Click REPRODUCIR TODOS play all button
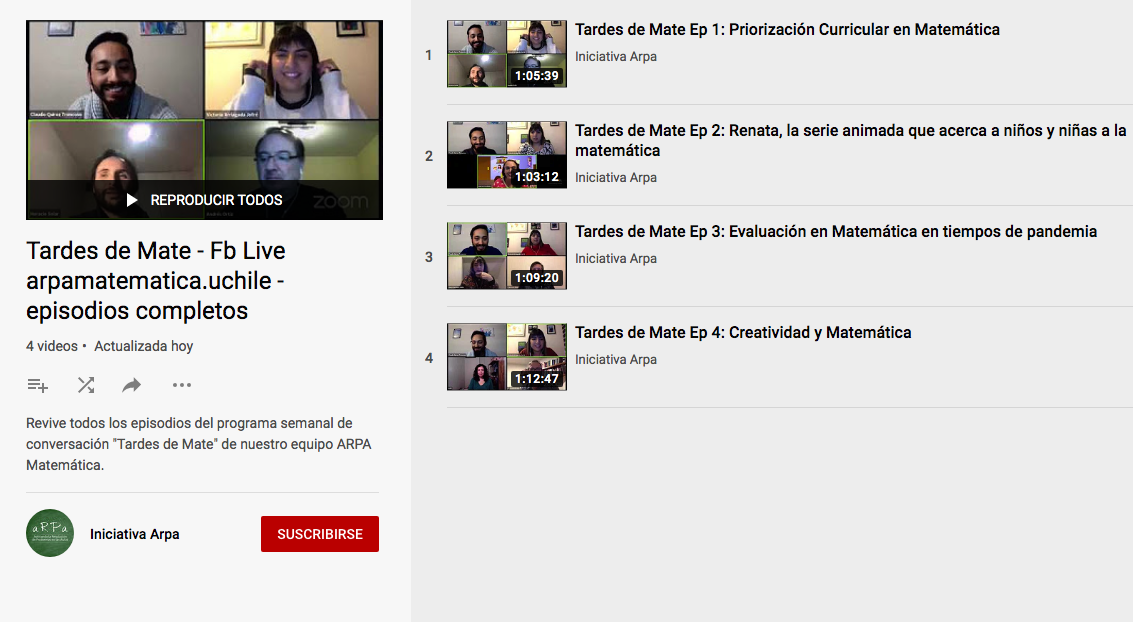Screen dimensions: 1133x622 [204, 200]
